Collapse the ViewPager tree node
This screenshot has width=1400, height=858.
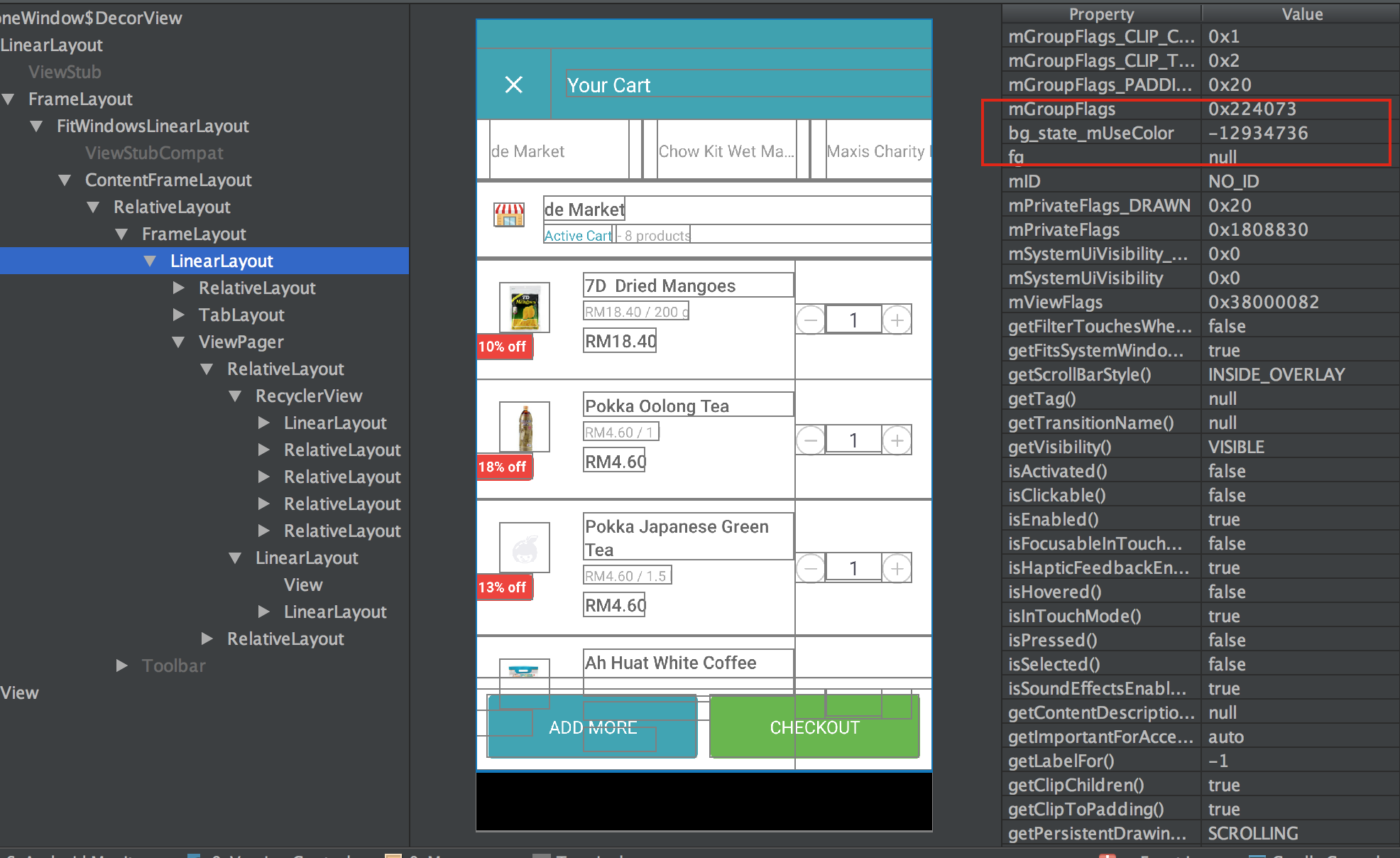click(179, 342)
